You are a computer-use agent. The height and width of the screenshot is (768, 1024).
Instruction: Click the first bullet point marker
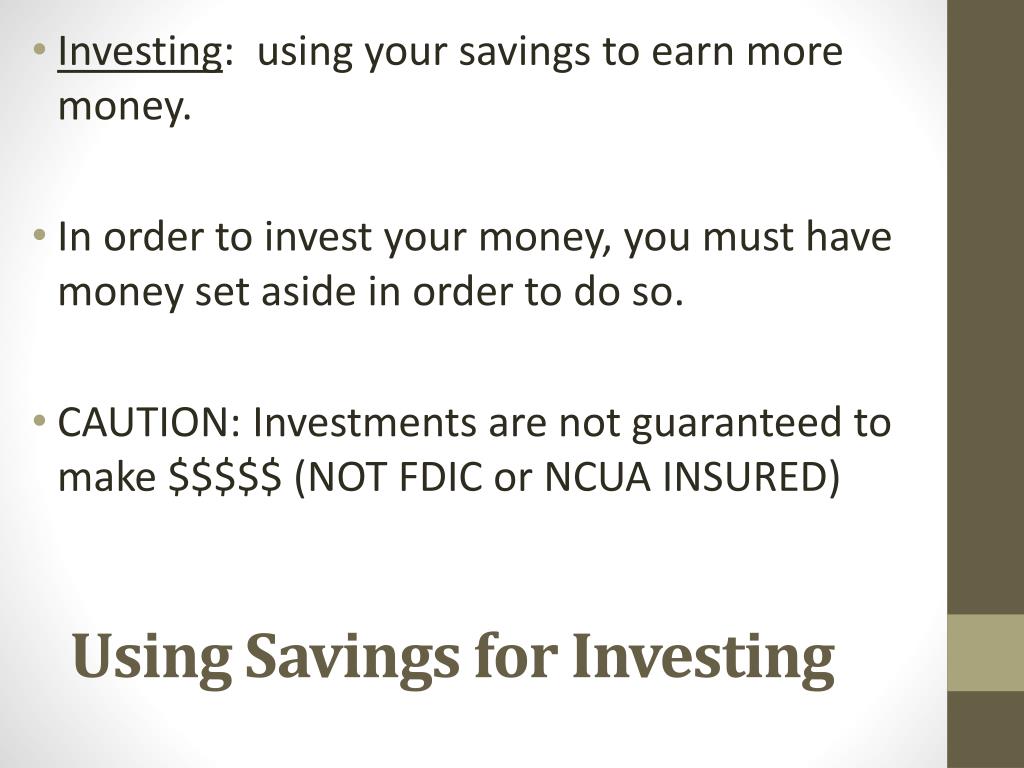(x=40, y=50)
